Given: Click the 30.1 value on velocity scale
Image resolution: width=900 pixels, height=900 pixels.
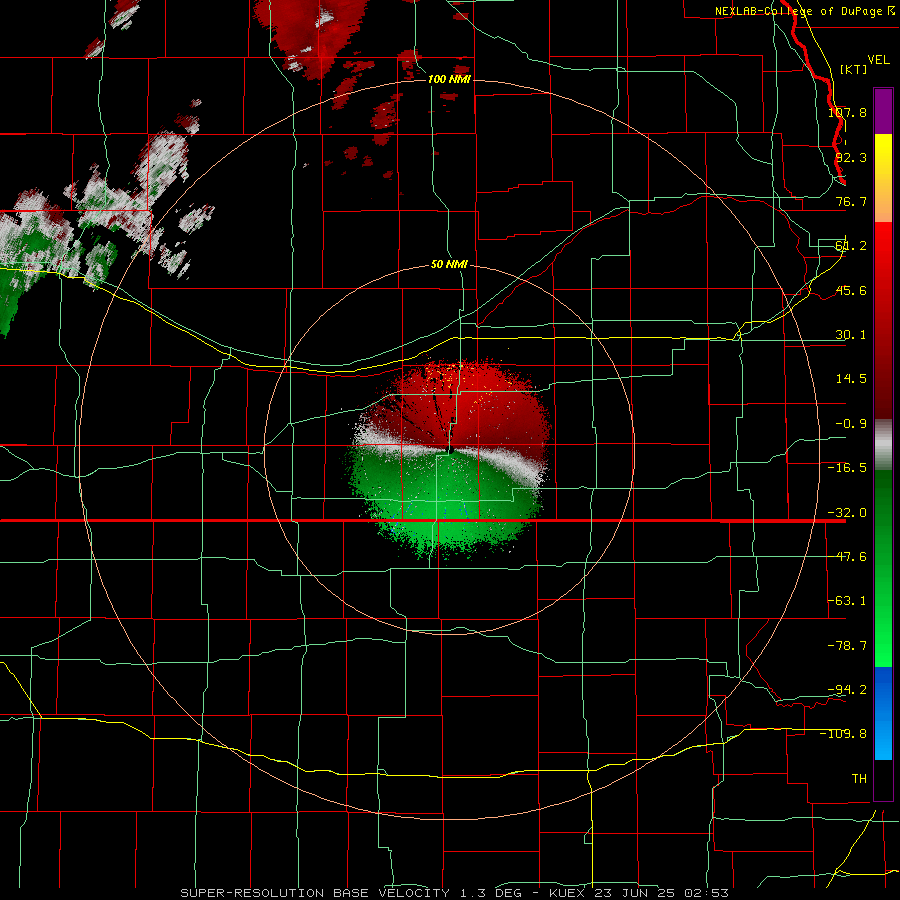Looking at the screenshot, I should 851,335.
